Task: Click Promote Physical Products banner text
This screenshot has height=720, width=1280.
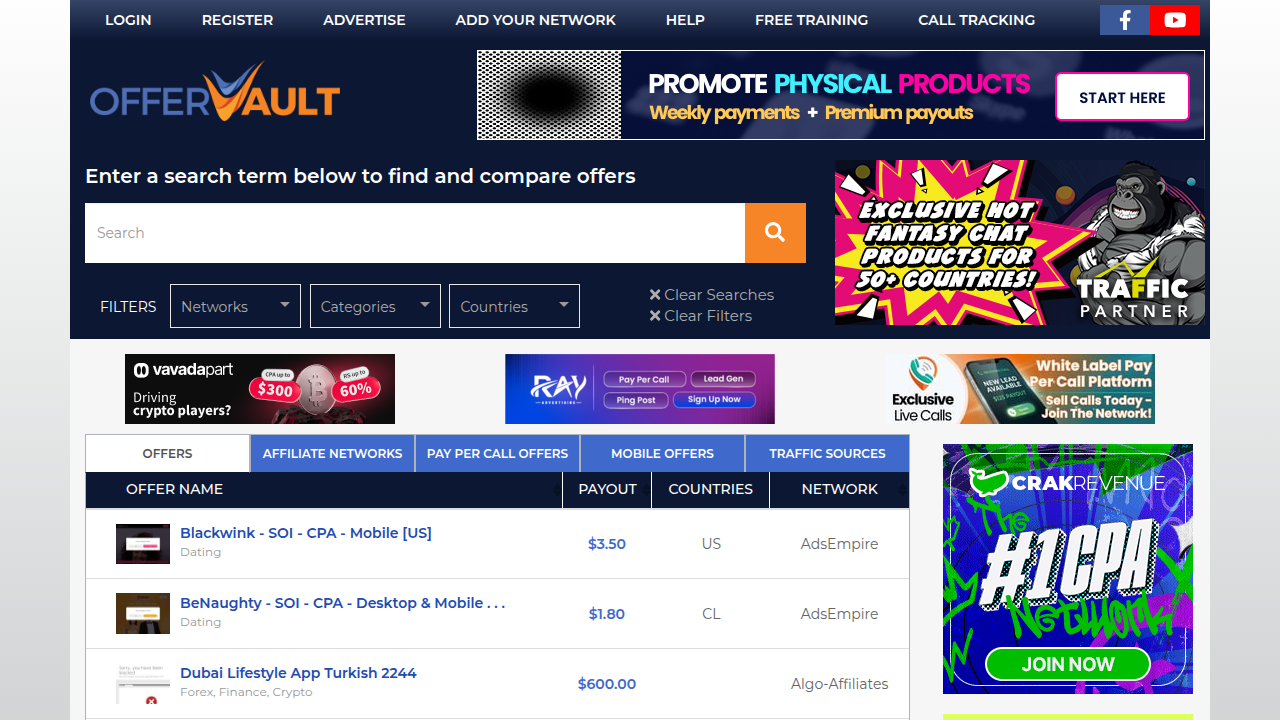Action: pyautogui.click(x=839, y=83)
